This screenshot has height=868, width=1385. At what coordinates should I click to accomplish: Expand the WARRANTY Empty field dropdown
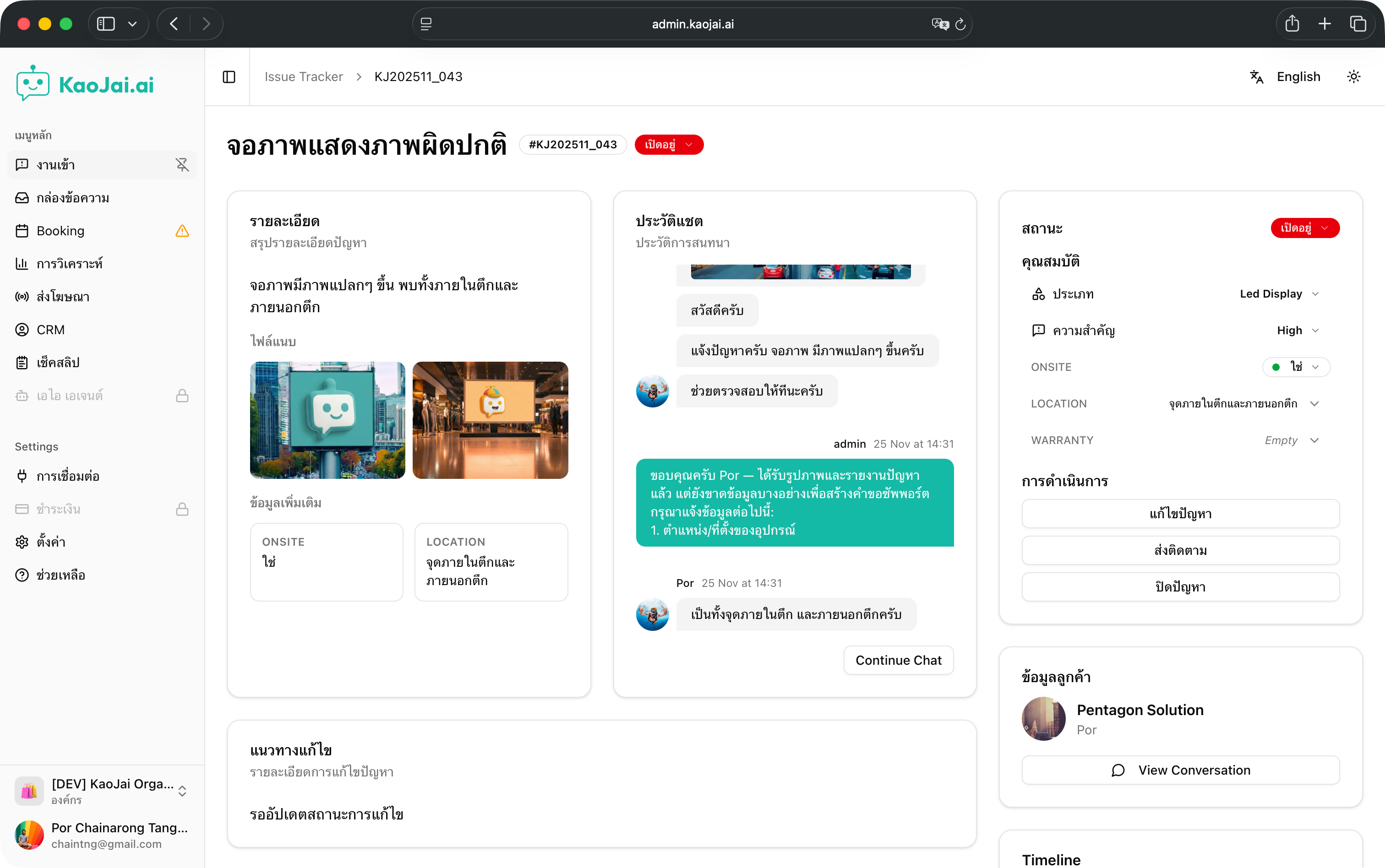(1291, 440)
